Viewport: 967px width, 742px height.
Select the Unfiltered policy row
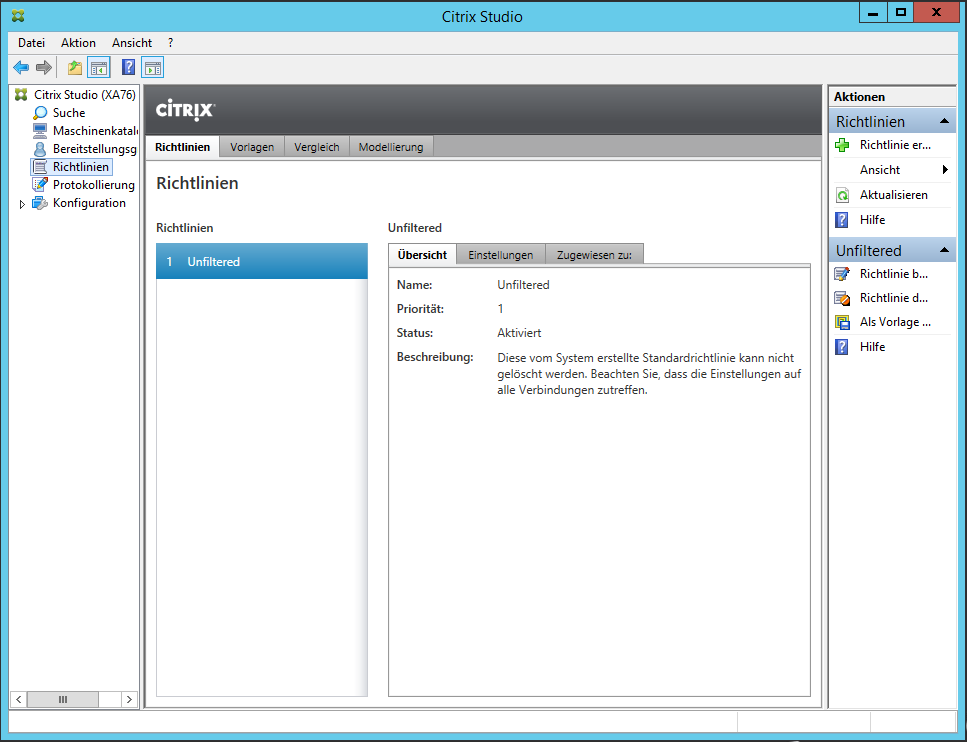point(261,262)
